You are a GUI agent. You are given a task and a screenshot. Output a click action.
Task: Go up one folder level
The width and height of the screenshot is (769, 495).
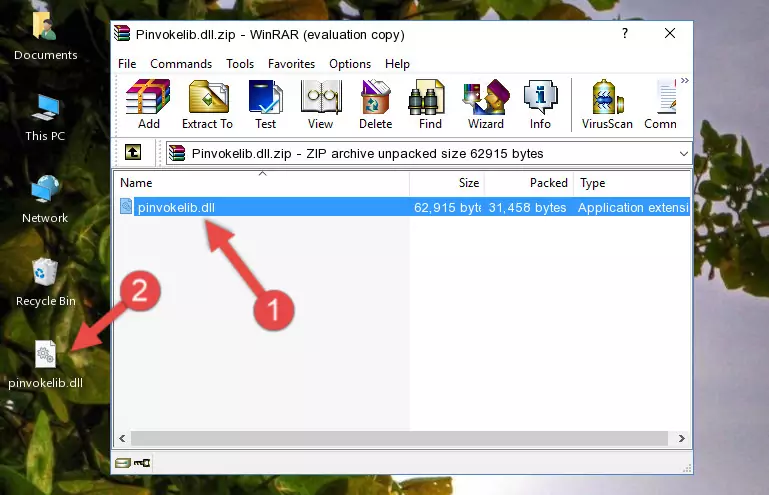(x=133, y=153)
